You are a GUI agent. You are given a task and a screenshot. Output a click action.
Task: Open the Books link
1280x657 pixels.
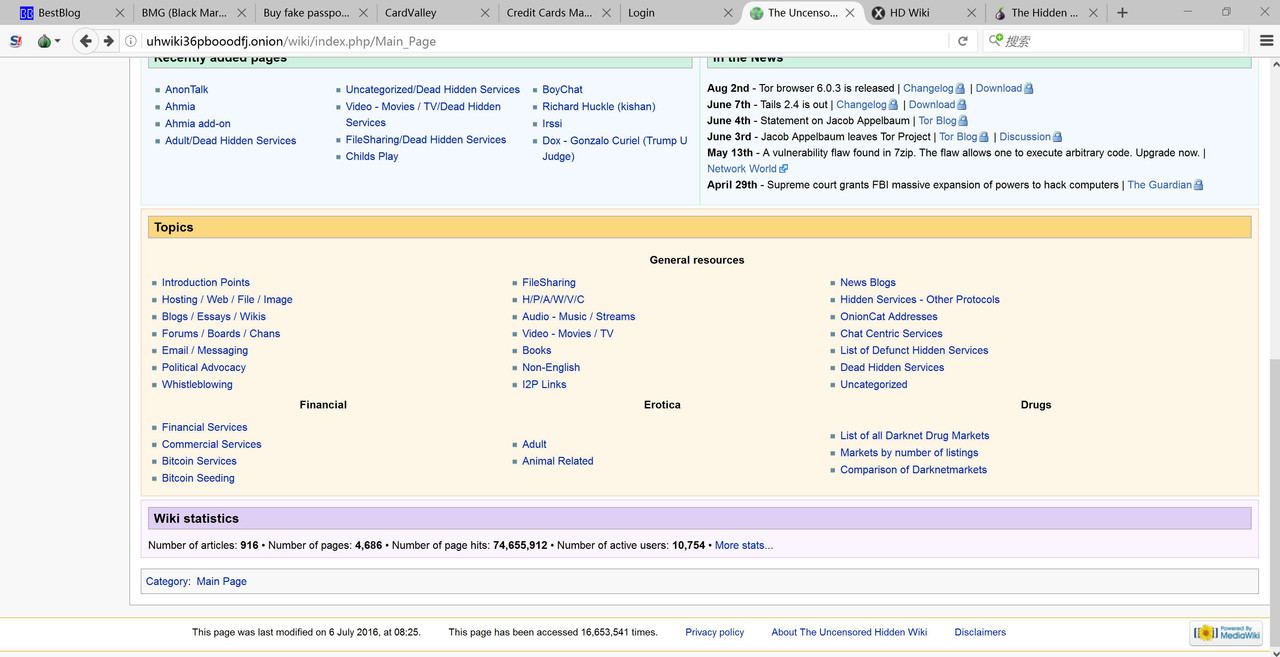[536, 351]
